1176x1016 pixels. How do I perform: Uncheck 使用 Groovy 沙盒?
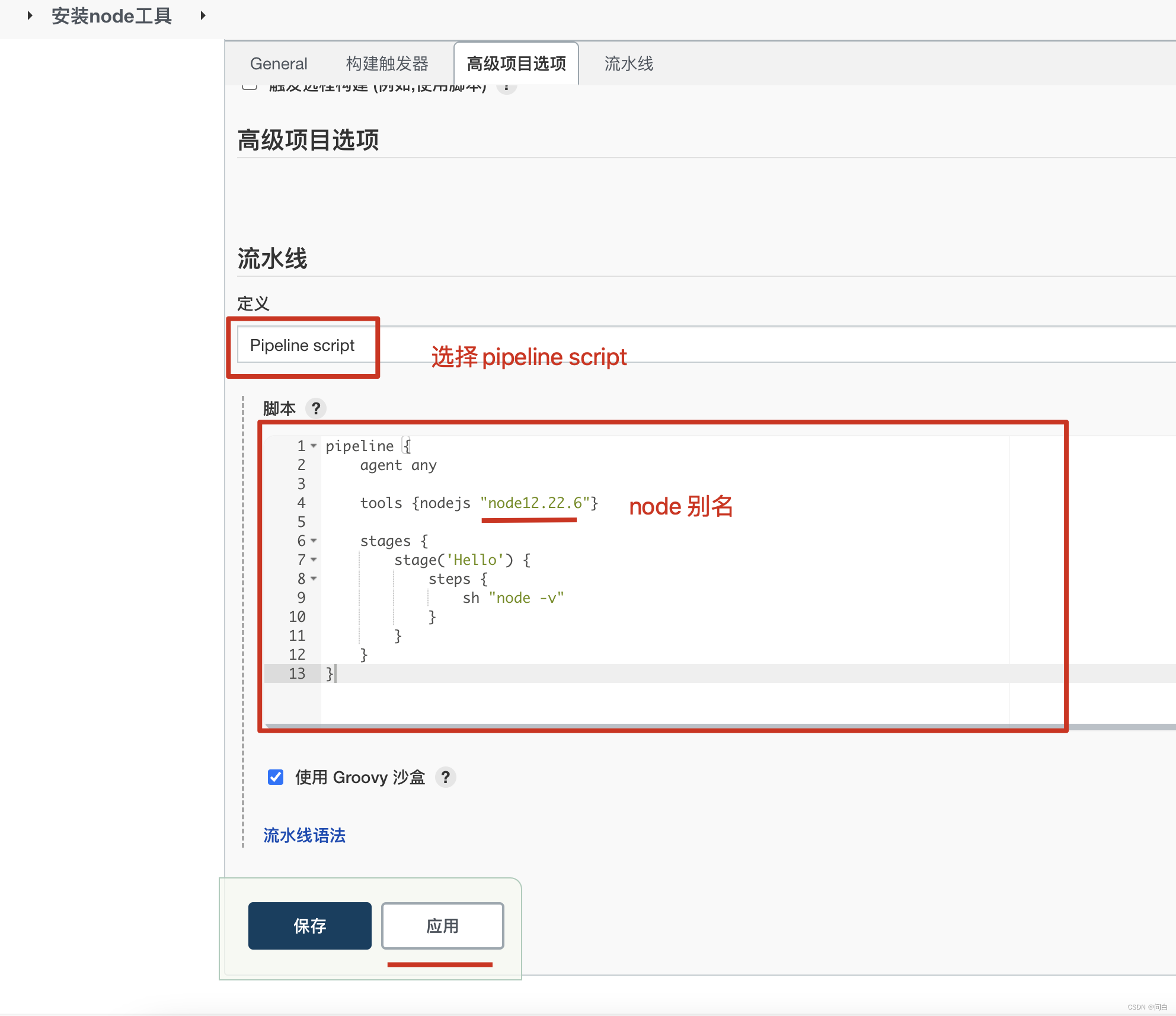[x=275, y=778]
